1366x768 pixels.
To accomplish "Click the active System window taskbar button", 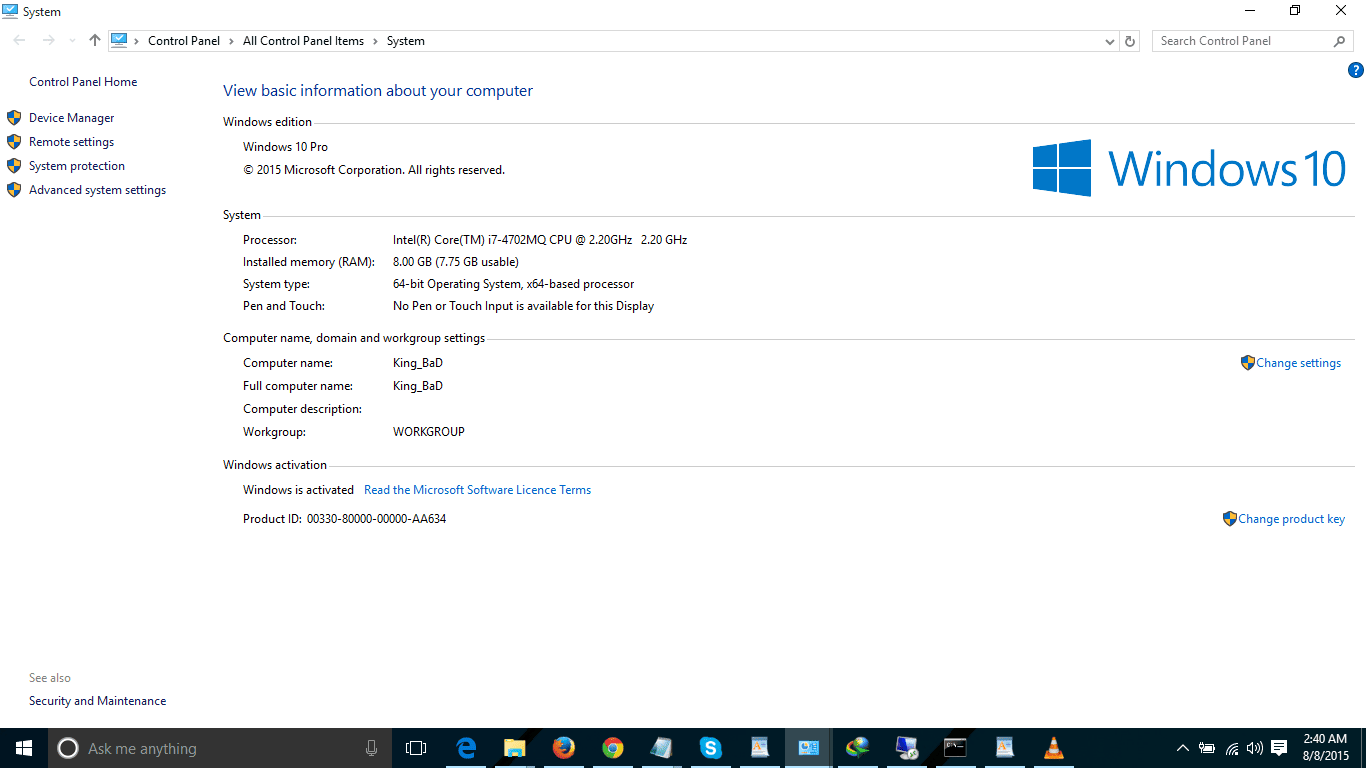I will 808,748.
